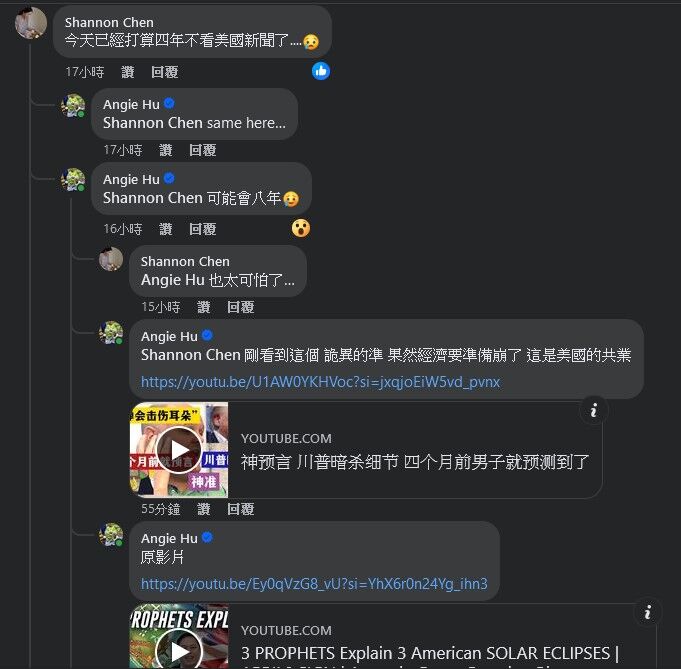Open info icon on the 3 PROPHETS video preview

648,612
